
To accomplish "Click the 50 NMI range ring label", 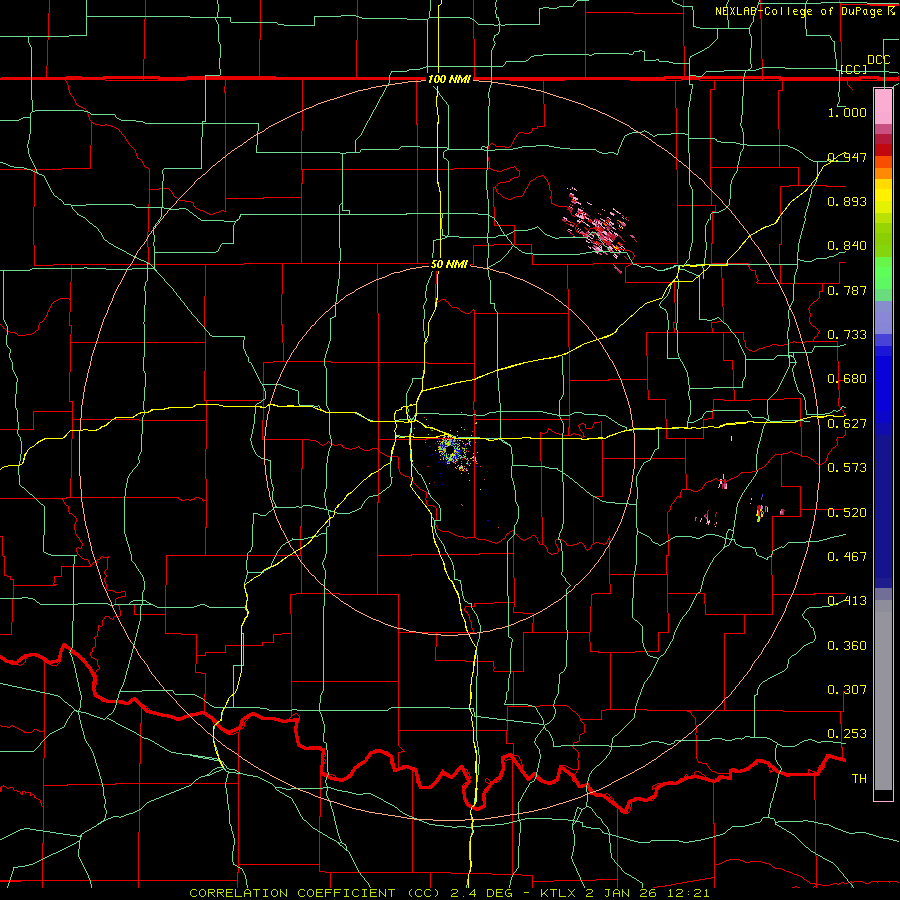I will pos(449,265).
